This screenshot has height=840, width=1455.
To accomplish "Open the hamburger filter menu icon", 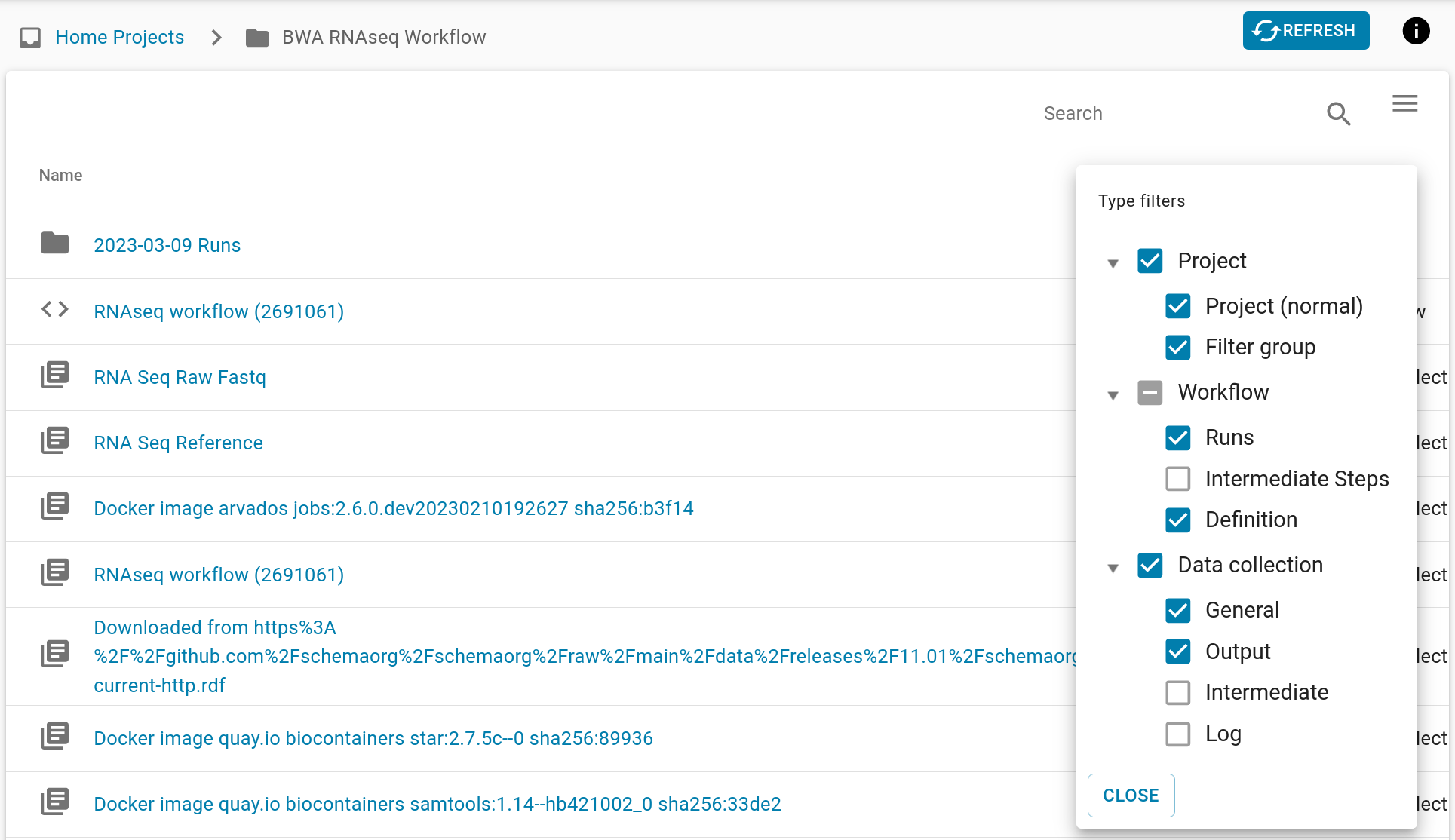I will point(1404,103).
